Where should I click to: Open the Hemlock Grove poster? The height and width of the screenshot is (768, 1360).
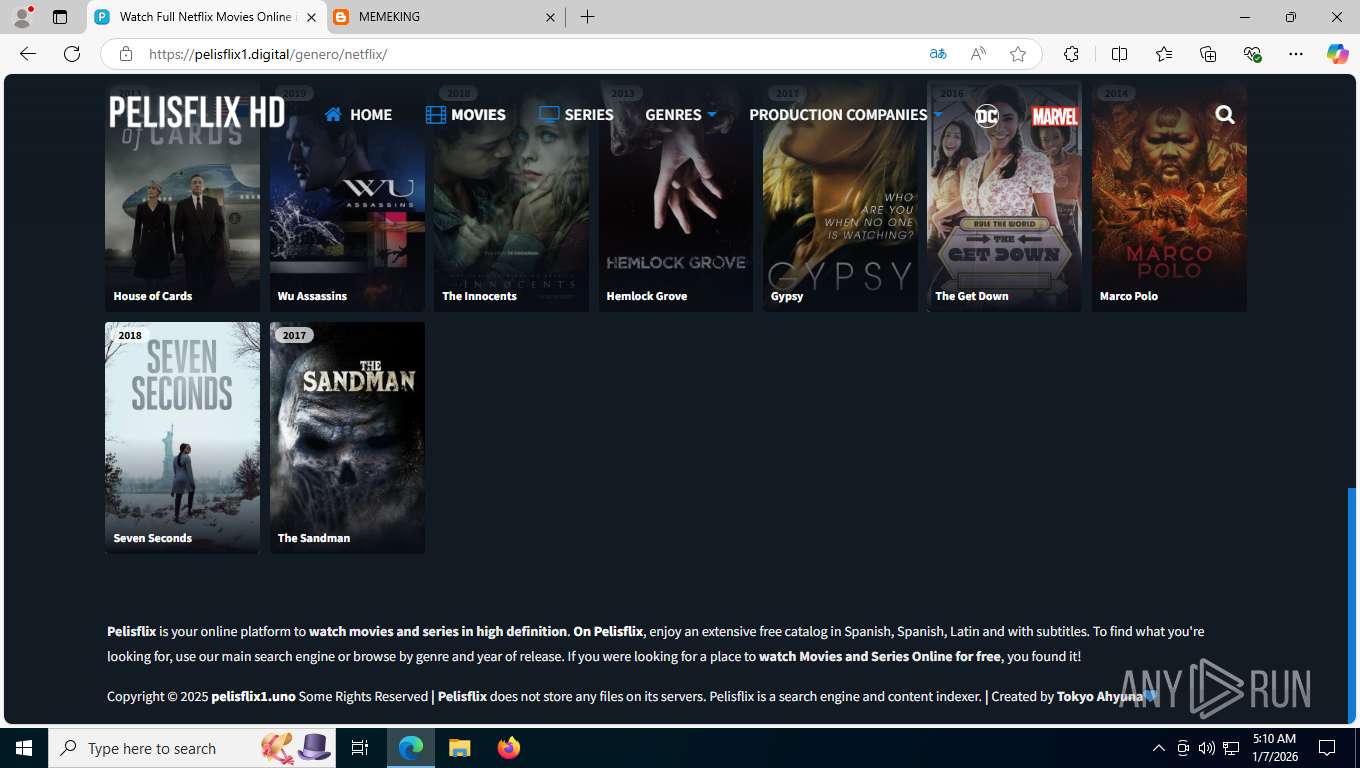tap(676, 197)
